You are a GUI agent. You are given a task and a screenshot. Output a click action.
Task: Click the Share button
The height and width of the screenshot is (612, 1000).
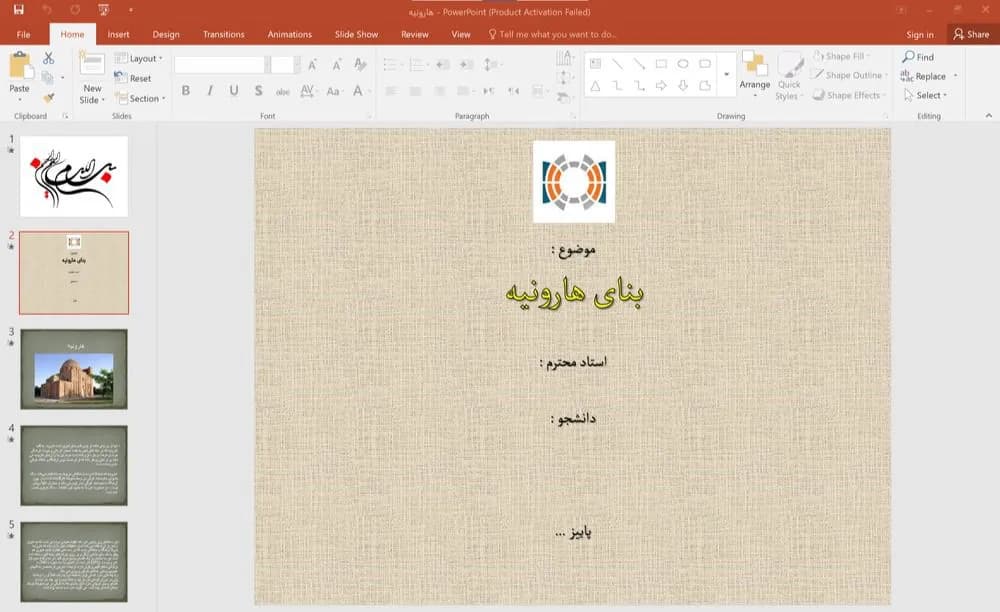coord(971,34)
